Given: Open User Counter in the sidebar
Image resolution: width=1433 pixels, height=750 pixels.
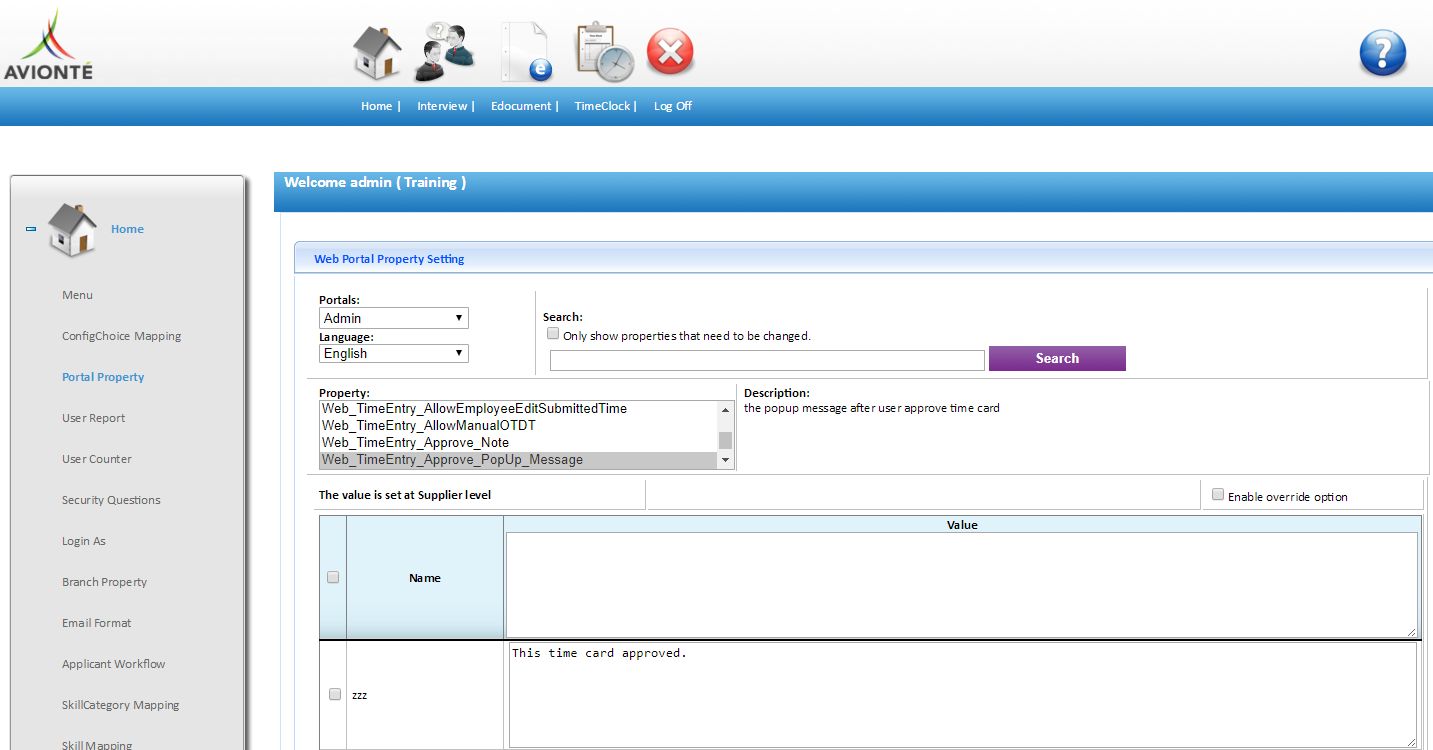Looking at the screenshot, I should pos(97,459).
